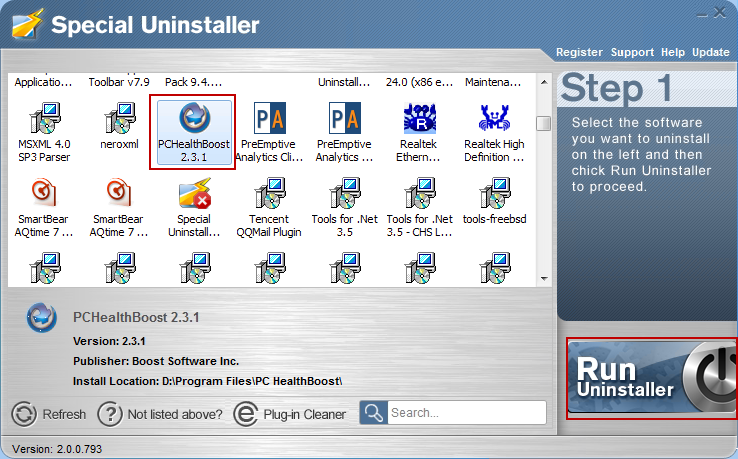Select PCHealthBoost 2.3.1 in the list
The height and width of the screenshot is (459, 738).
pos(194,132)
